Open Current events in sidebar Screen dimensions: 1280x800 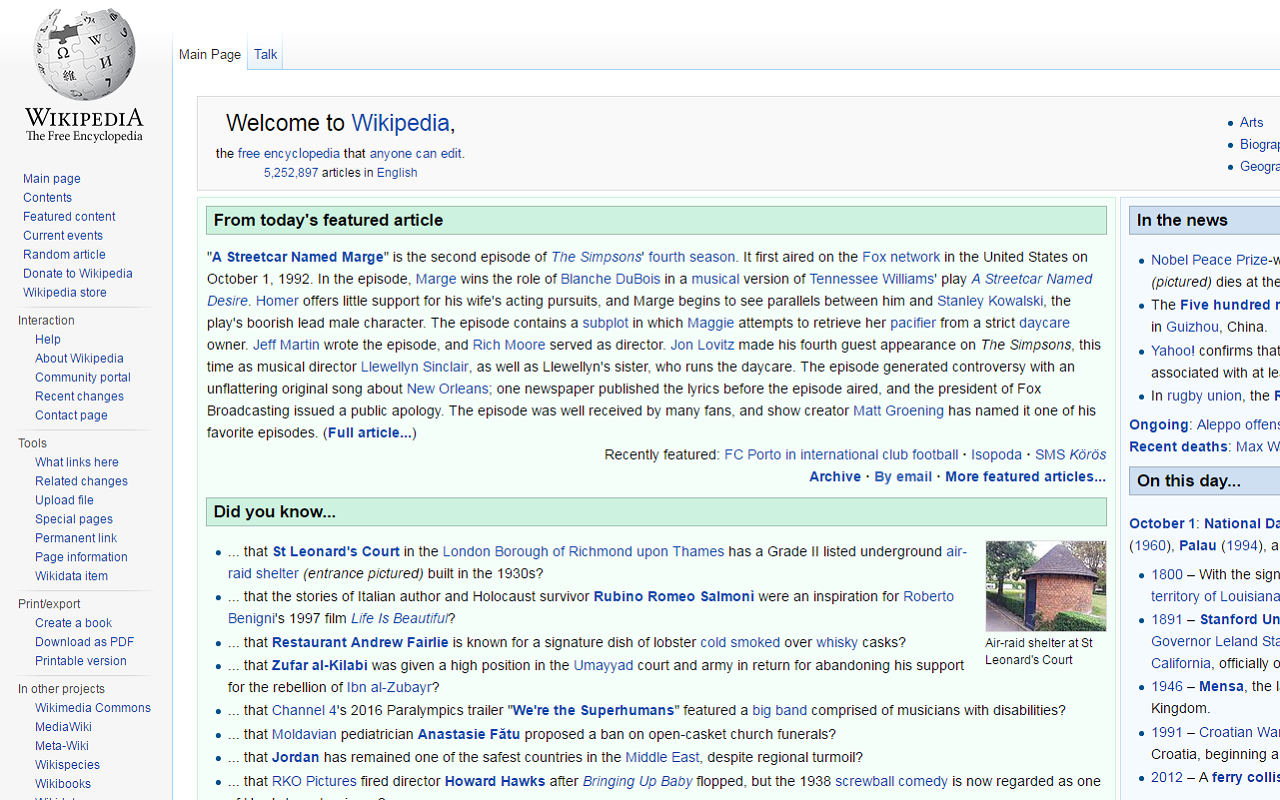click(x=63, y=236)
